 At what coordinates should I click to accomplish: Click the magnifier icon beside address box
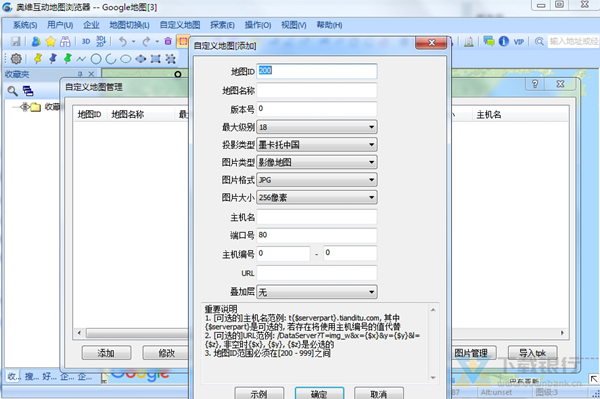tap(539, 41)
